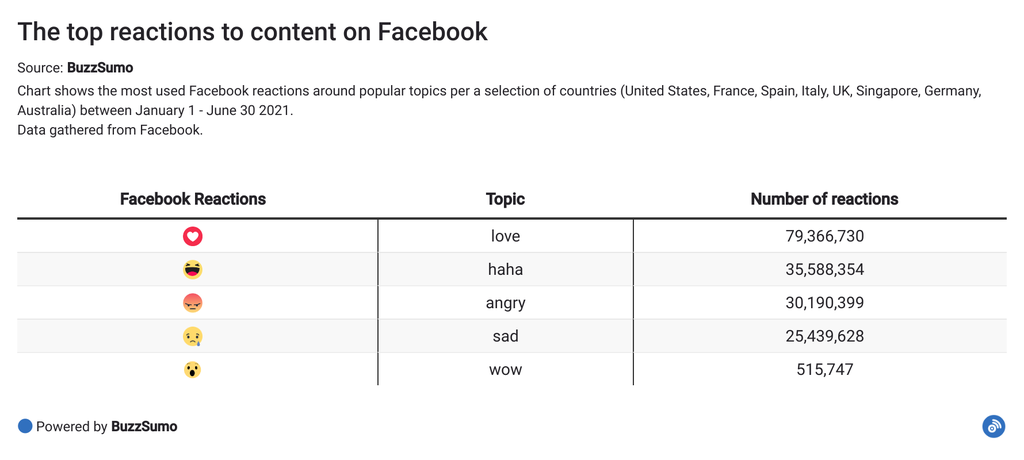The image size is (1024, 460).
Task: Select the angry topic cell
Action: 505,303
